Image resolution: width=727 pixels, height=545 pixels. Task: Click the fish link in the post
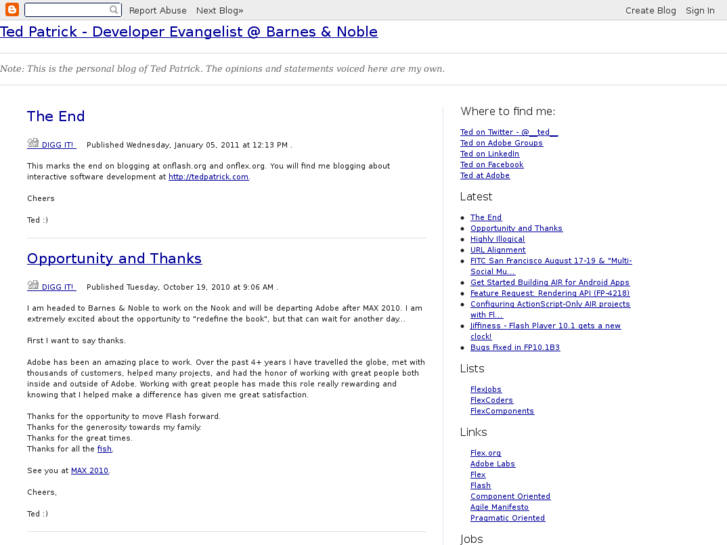pos(104,449)
